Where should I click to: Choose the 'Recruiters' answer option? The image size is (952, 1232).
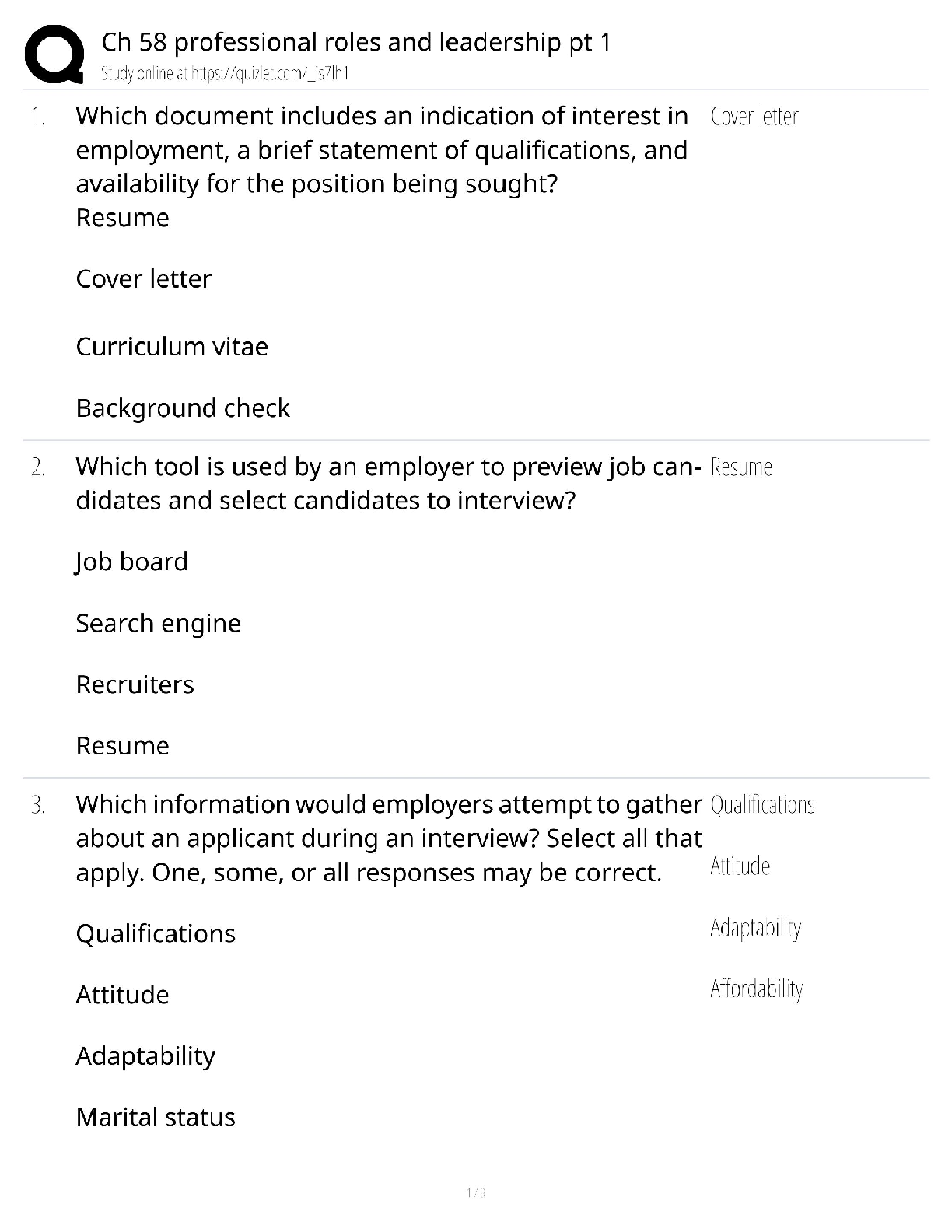[135, 684]
